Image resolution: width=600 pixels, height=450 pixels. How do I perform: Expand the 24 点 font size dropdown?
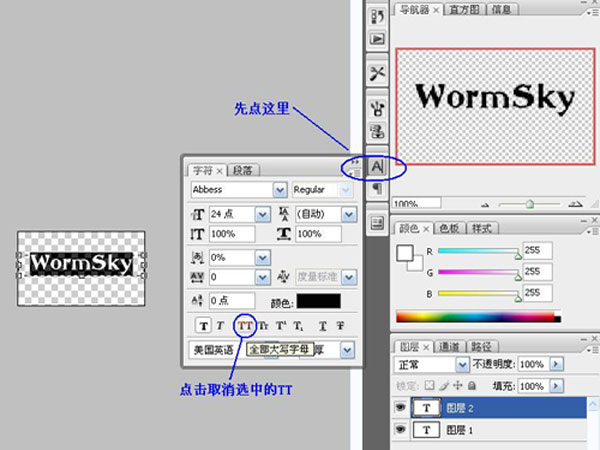point(262,214)
